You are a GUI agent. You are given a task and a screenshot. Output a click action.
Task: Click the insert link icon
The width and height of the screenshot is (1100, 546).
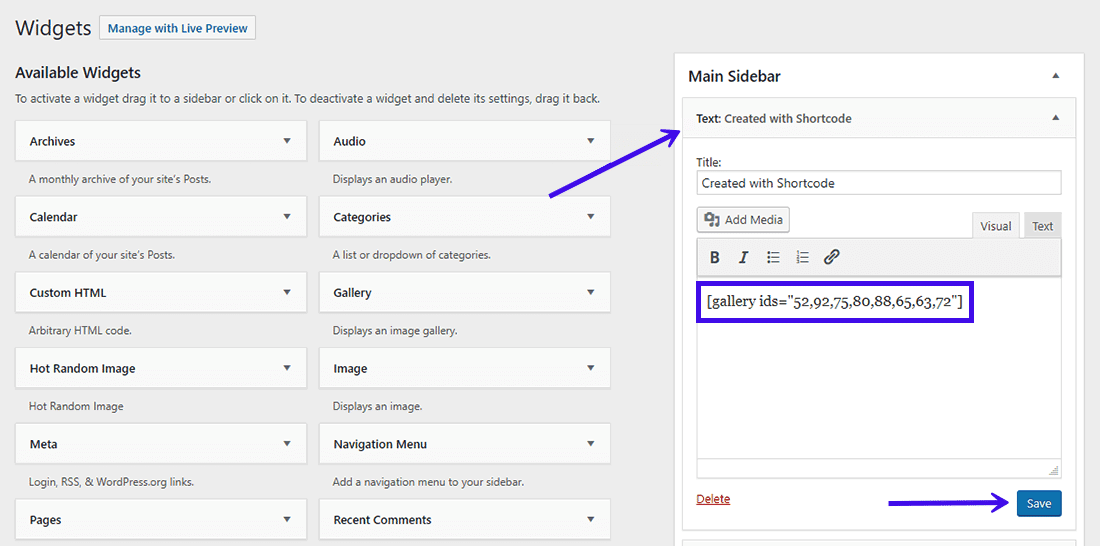[831, 257]
